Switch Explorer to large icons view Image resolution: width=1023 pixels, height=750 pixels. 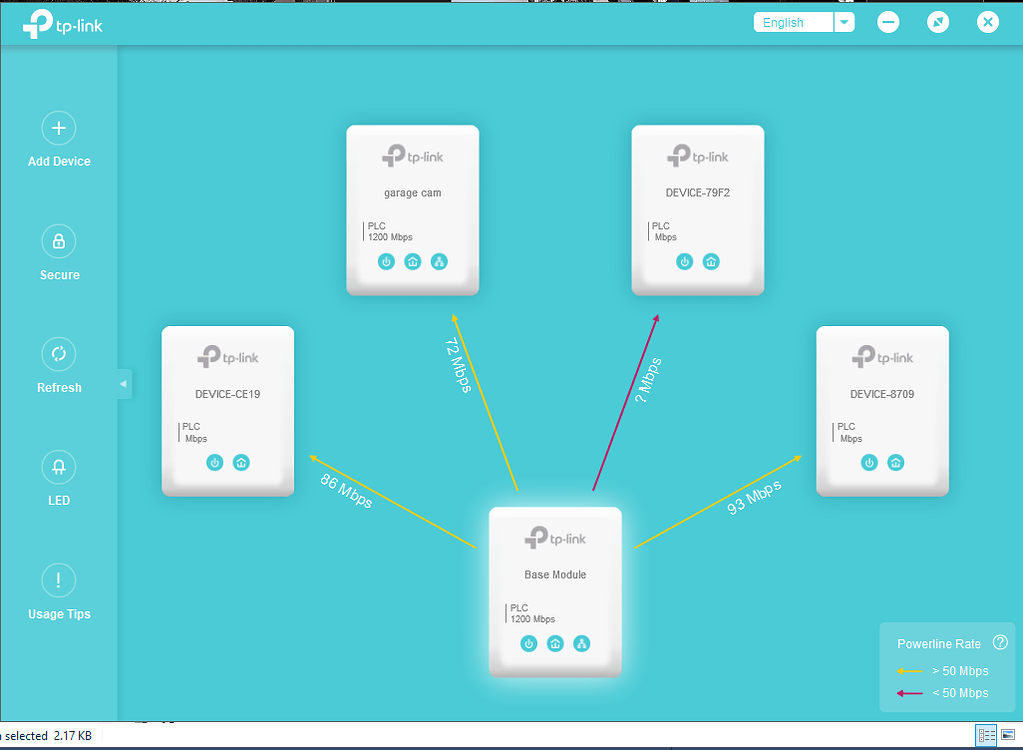(x=1008, y=735)
